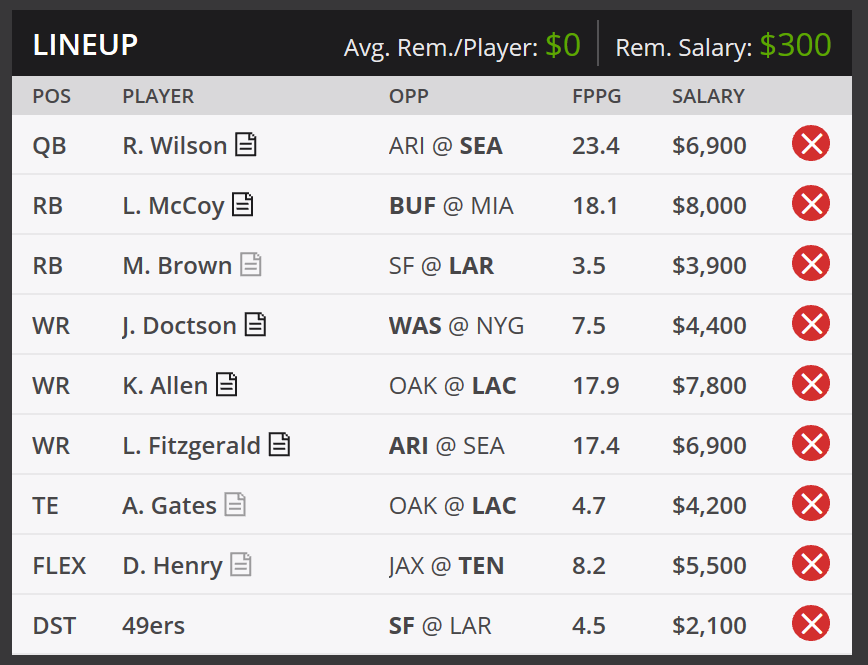Open D. Henry's player notes icon
This screenshot has width=868, height=665.
(241, 565)
